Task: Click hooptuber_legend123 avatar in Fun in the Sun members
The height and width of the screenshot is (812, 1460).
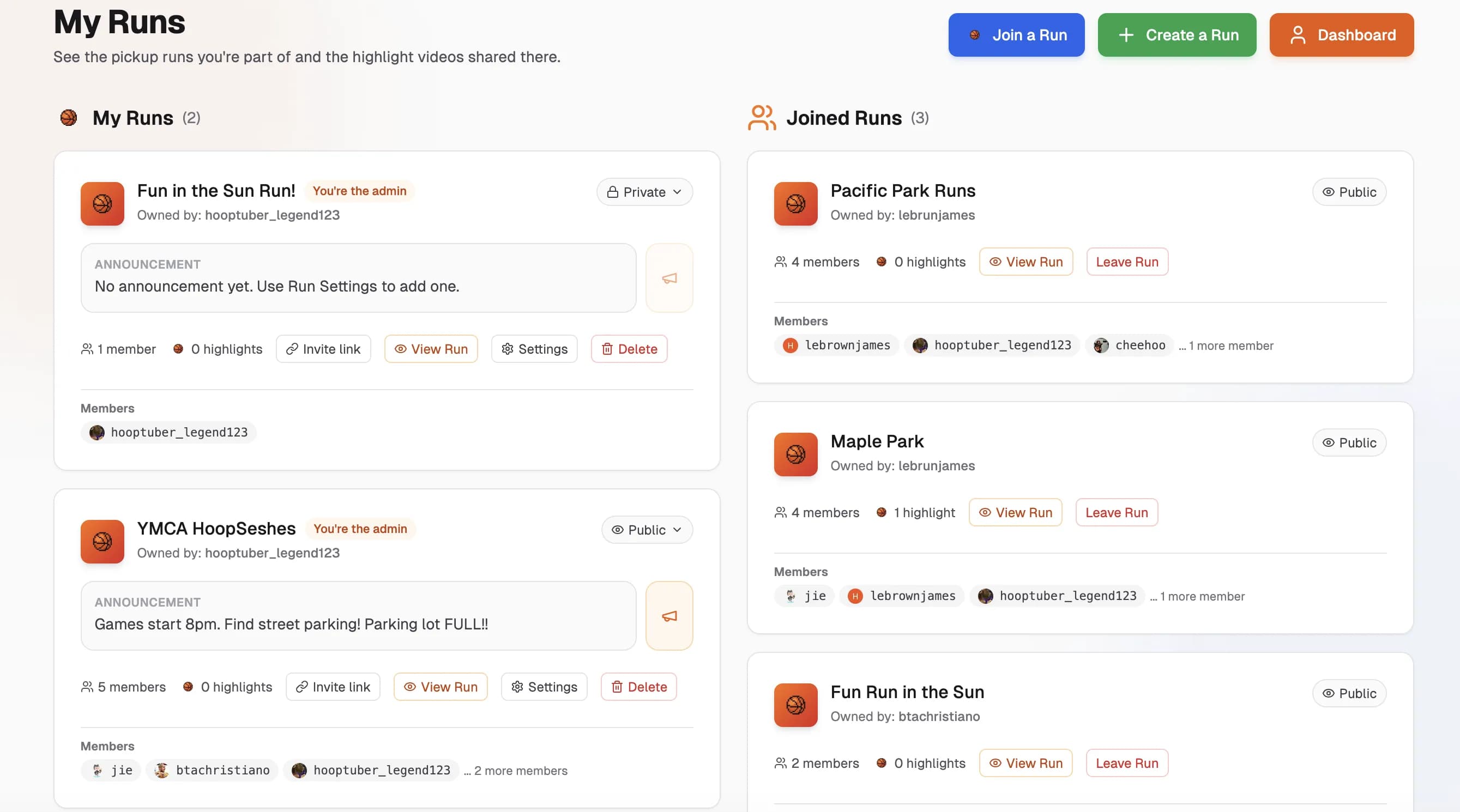Action: (97, 432)
